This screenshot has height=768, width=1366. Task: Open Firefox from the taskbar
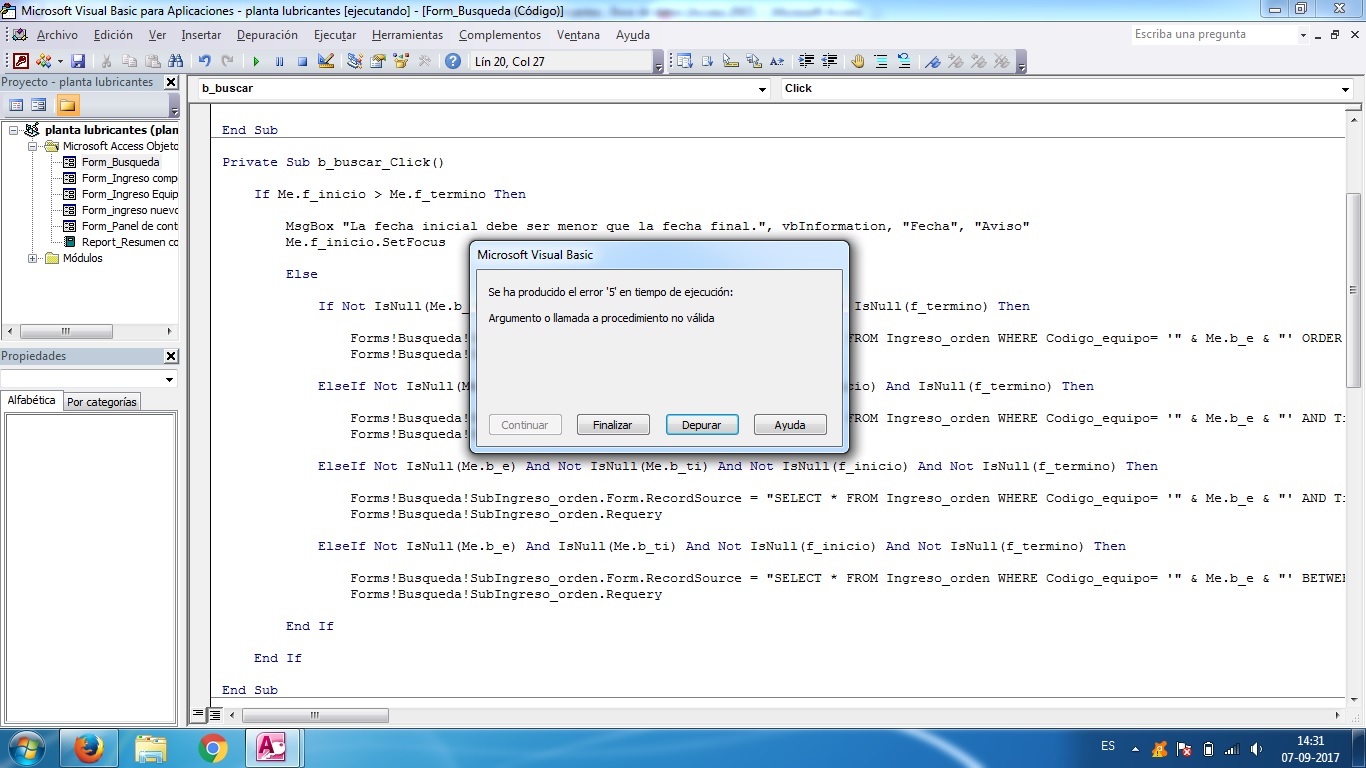pos(88,748)
